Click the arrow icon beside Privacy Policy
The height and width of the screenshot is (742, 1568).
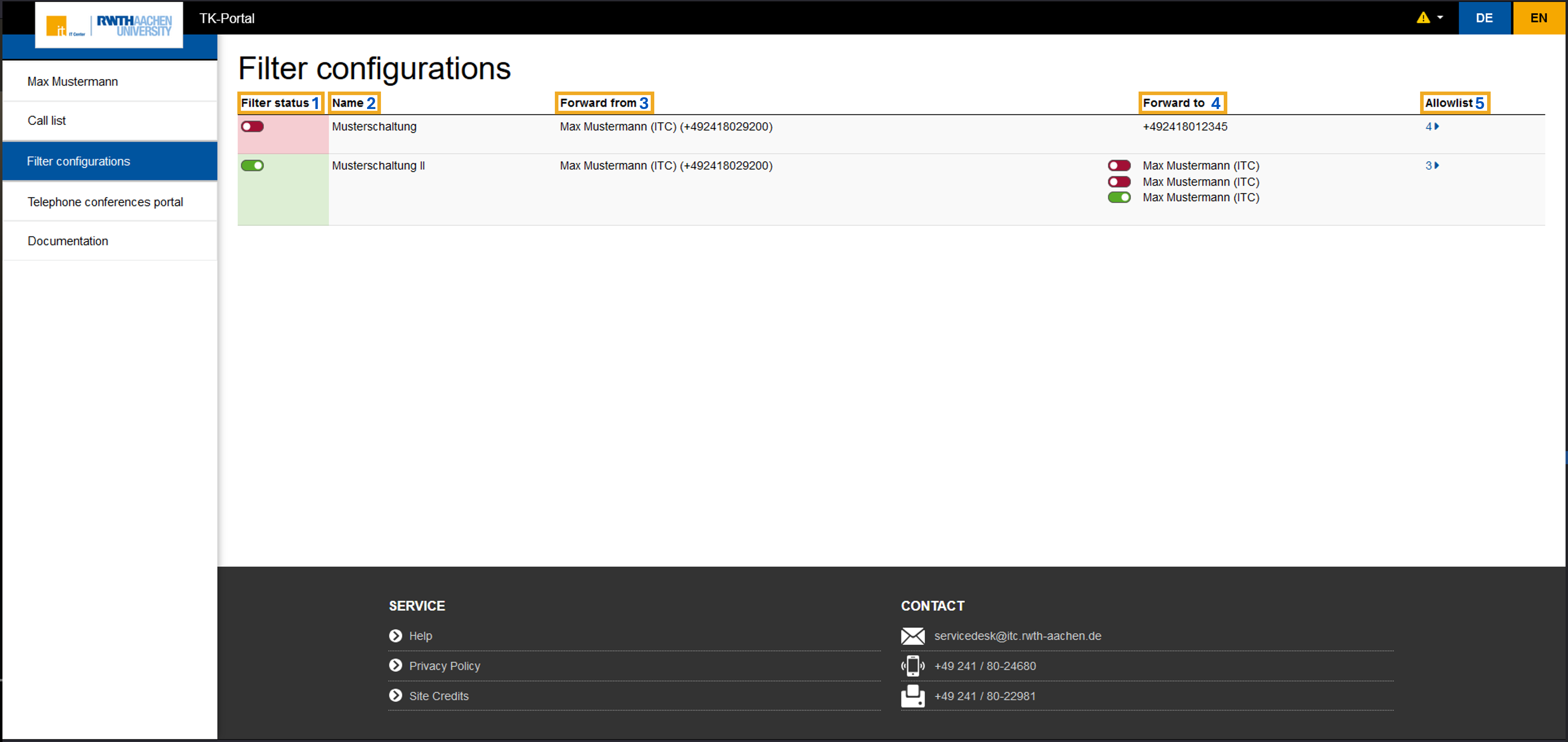pos(396,665)
